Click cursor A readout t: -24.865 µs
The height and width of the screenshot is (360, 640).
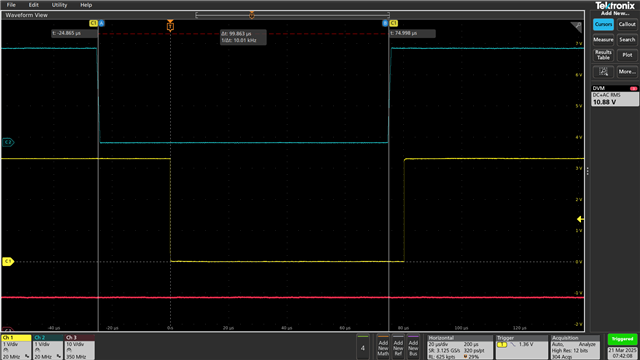(74, 33)
